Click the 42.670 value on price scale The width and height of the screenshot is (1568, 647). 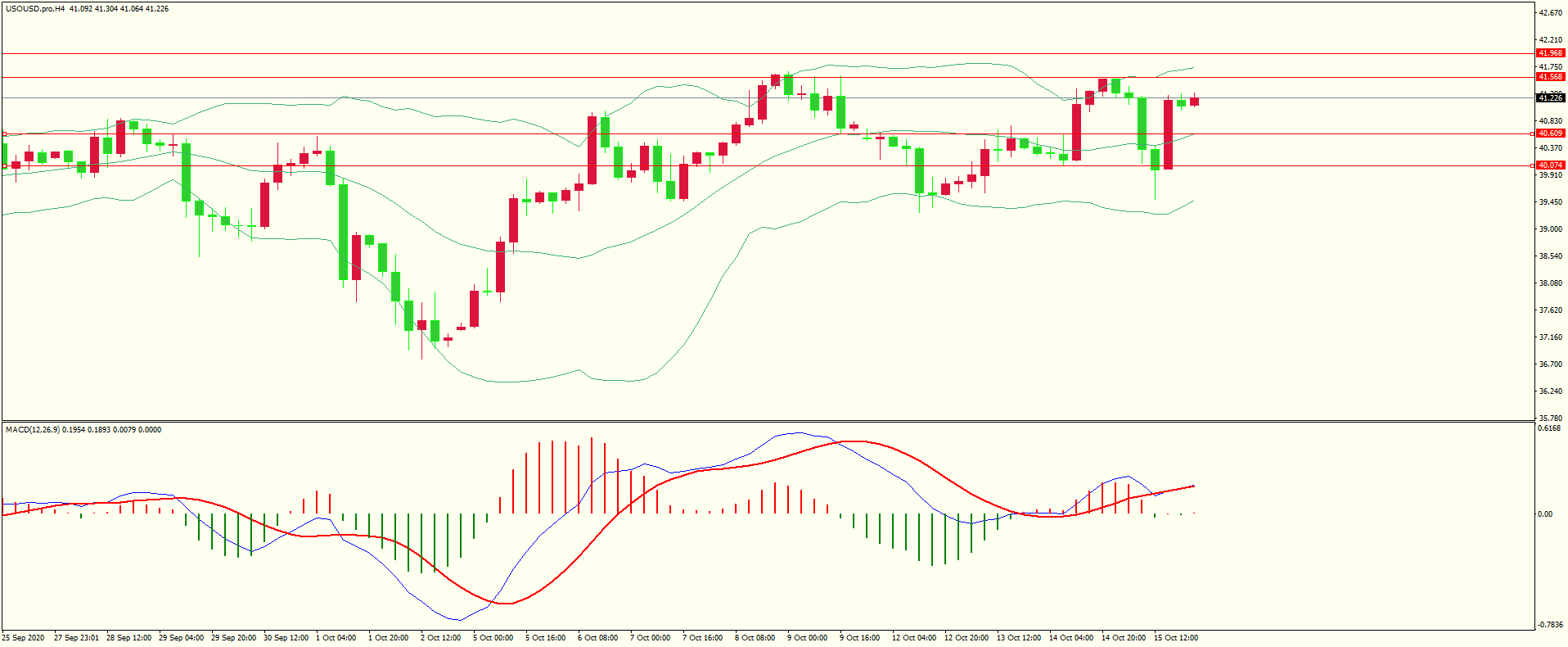1550,13
